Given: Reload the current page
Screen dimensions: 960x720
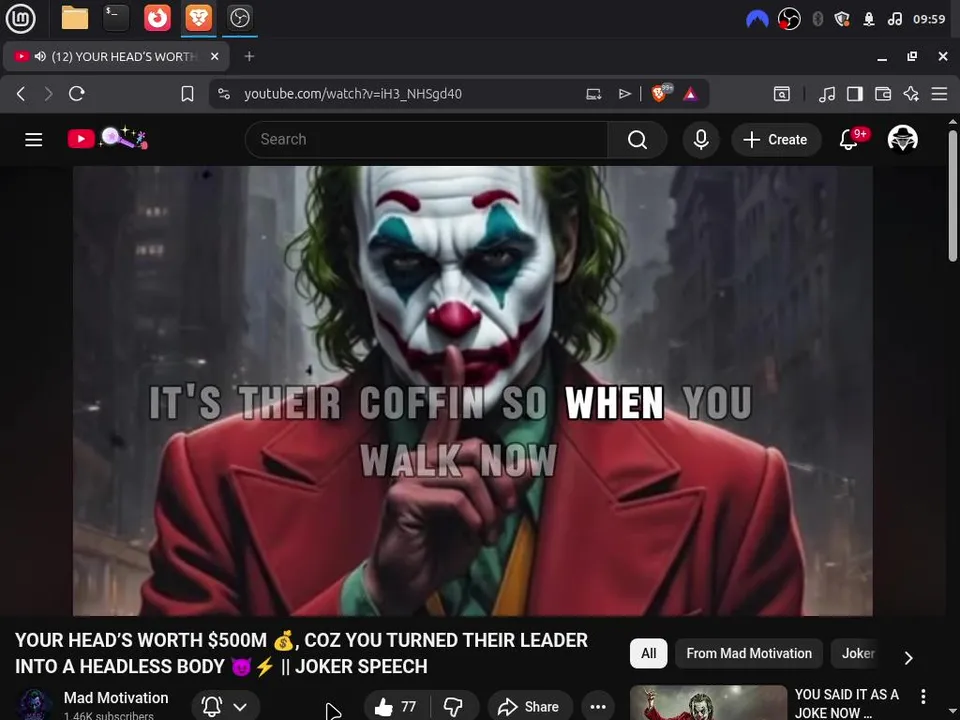Looking at the screenshot, I should pos(77,94).
